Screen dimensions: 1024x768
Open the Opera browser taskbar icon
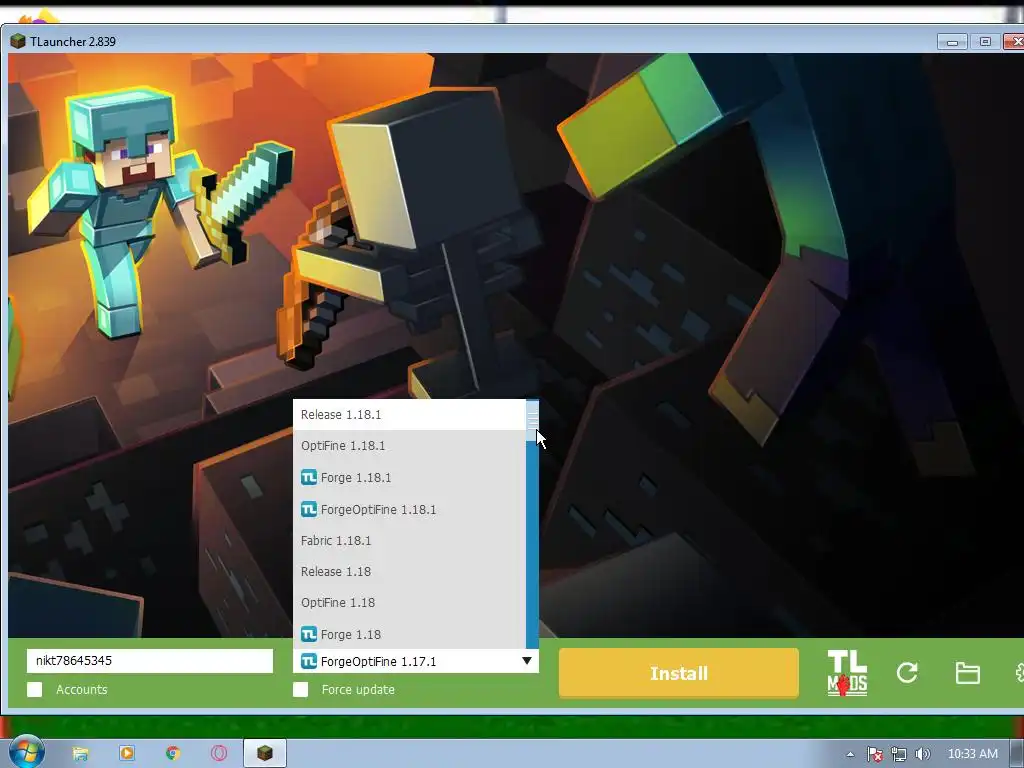(x=219, y=754)
